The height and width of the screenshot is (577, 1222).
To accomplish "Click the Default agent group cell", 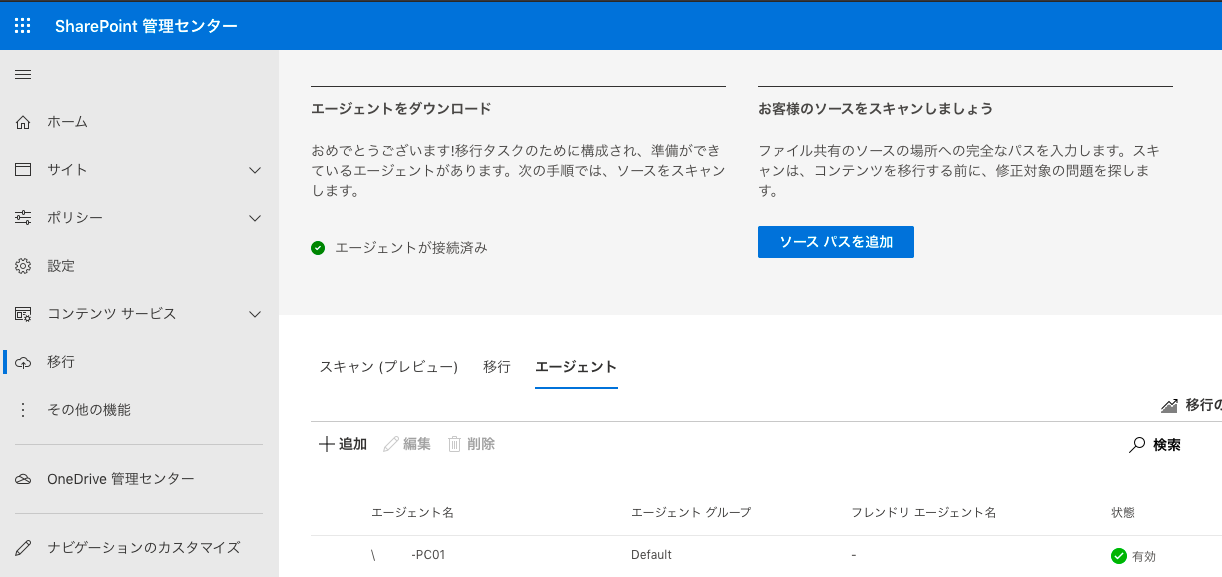I will pyautogui.click(x=651, y=555).
